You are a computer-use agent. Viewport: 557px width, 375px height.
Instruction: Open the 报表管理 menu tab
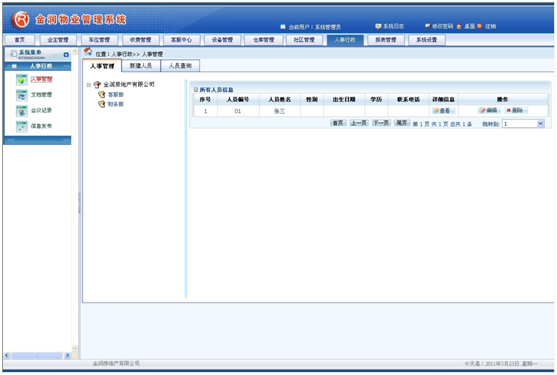pos(386,40)
